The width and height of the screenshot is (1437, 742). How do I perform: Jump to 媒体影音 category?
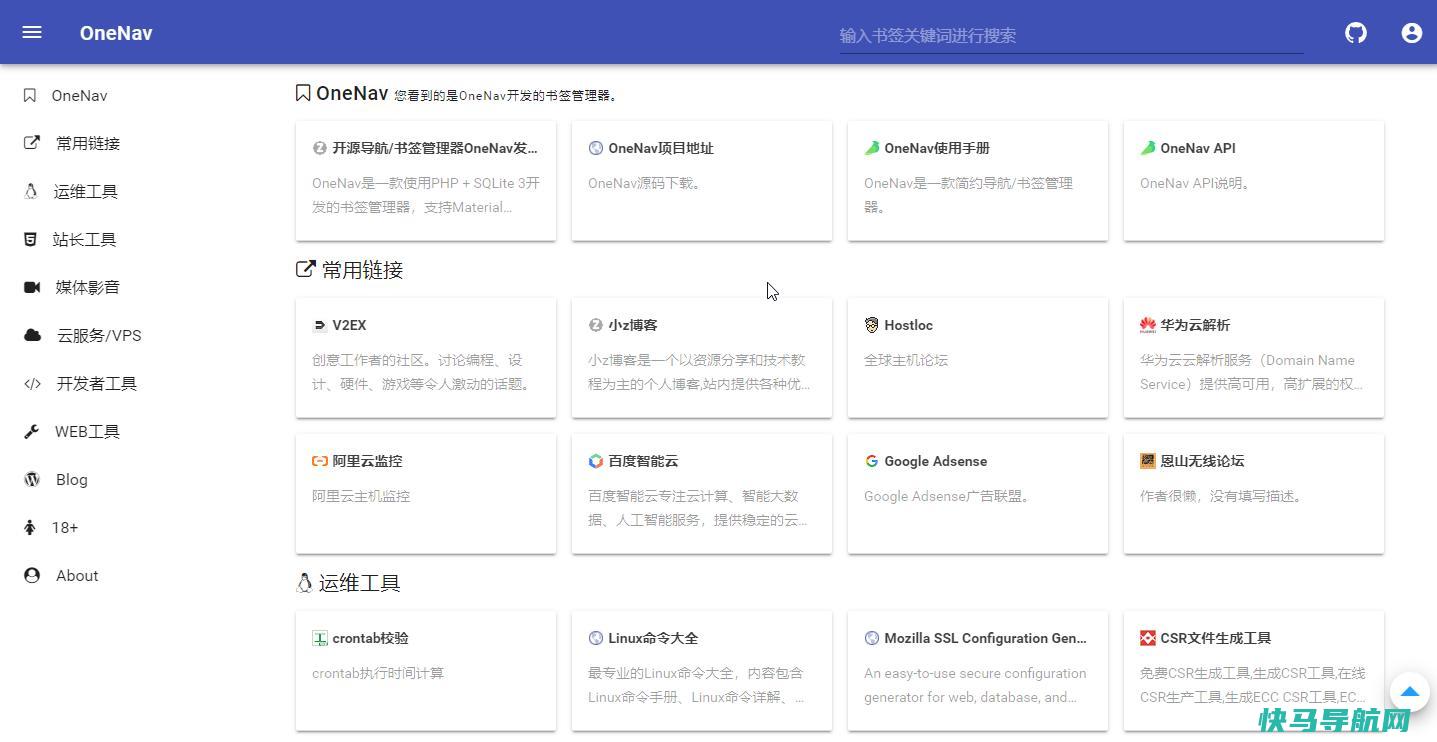(x=88, y=287)
